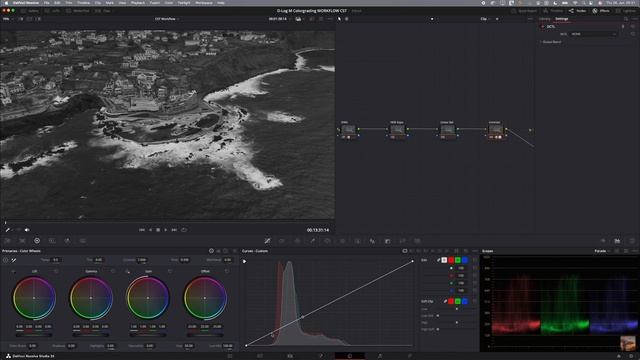The width and height of the screenshot is (640, 360).
Task: Open the Sizing palette
Action: [402, 241]
